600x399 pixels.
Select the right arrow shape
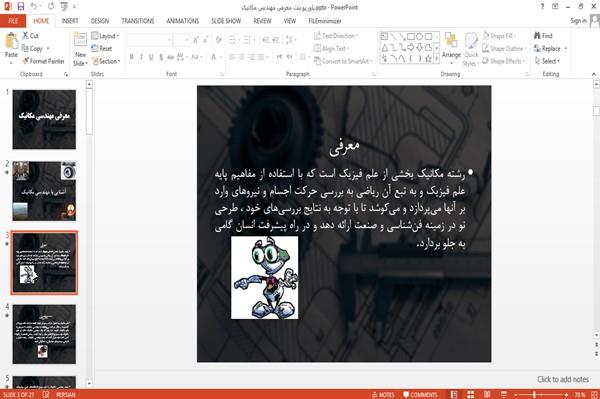point(411,47)
